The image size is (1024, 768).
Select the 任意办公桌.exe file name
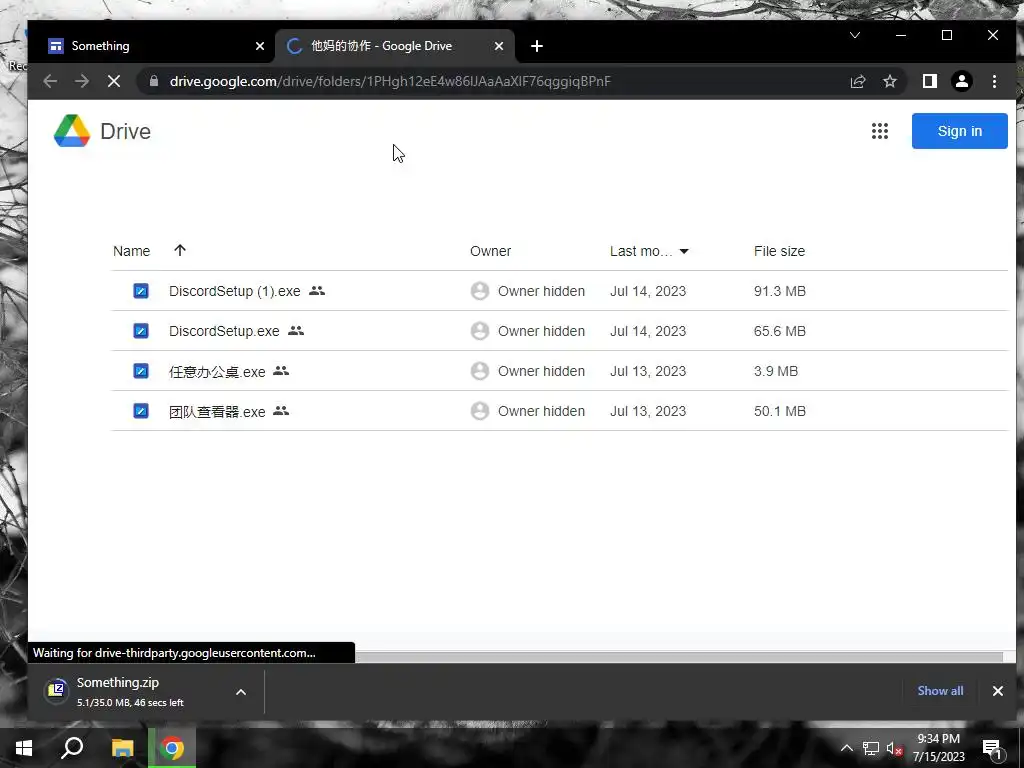pos(217,372)
